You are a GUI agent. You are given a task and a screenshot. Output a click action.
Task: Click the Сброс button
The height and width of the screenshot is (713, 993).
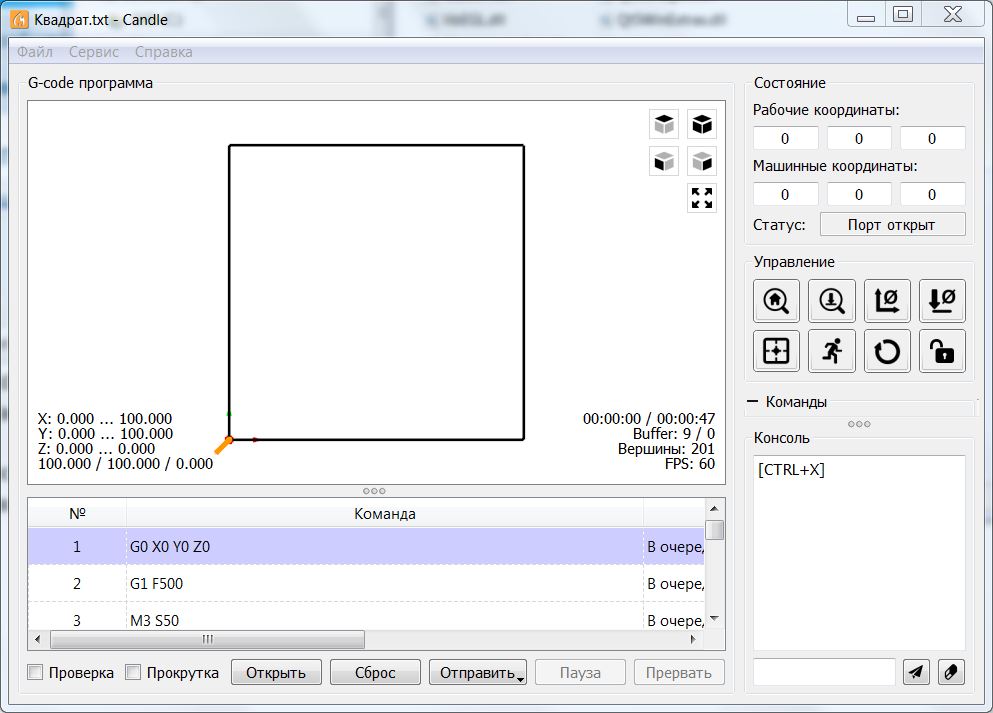pos(375,672)
